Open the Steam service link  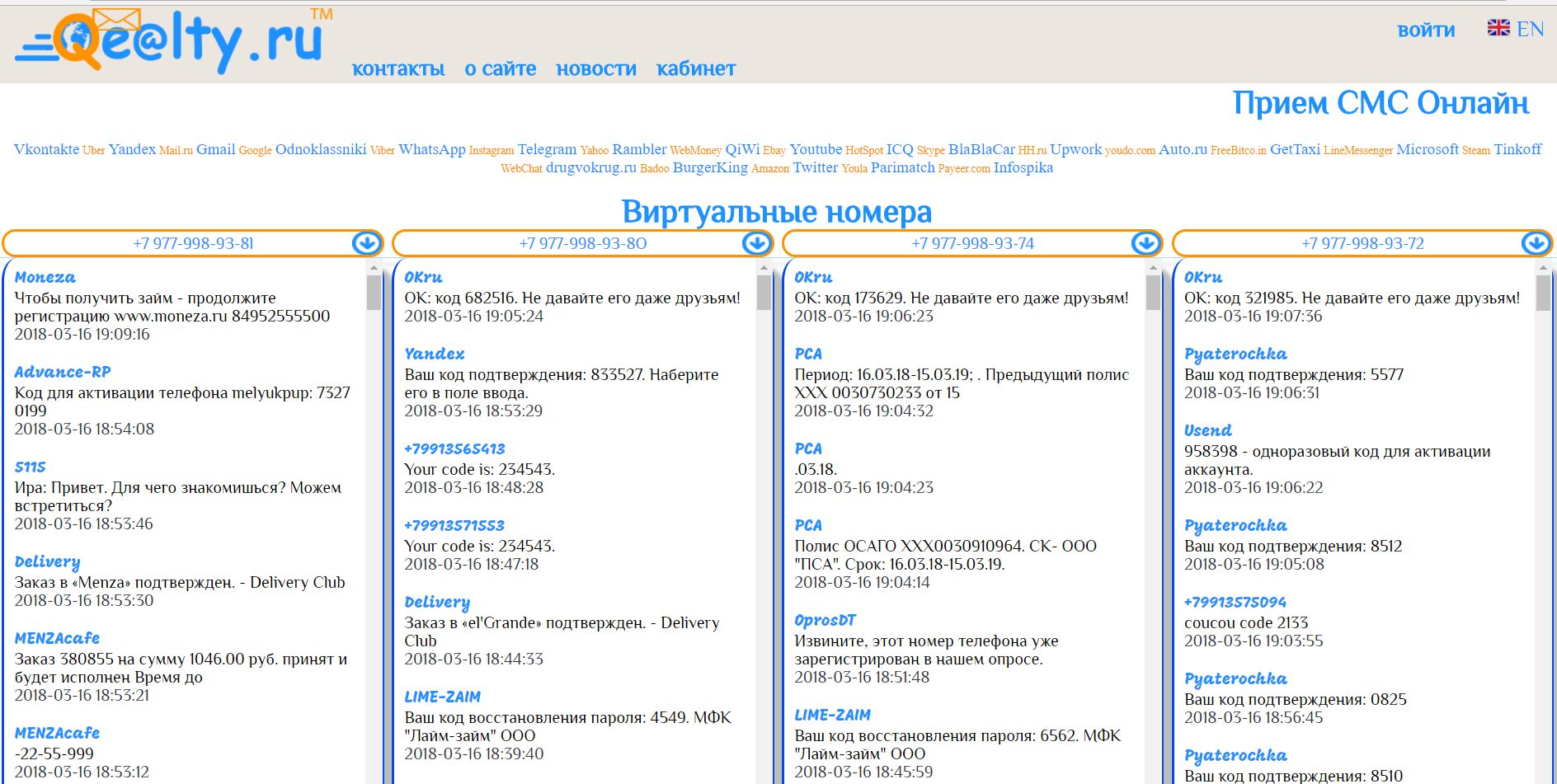1476,150
